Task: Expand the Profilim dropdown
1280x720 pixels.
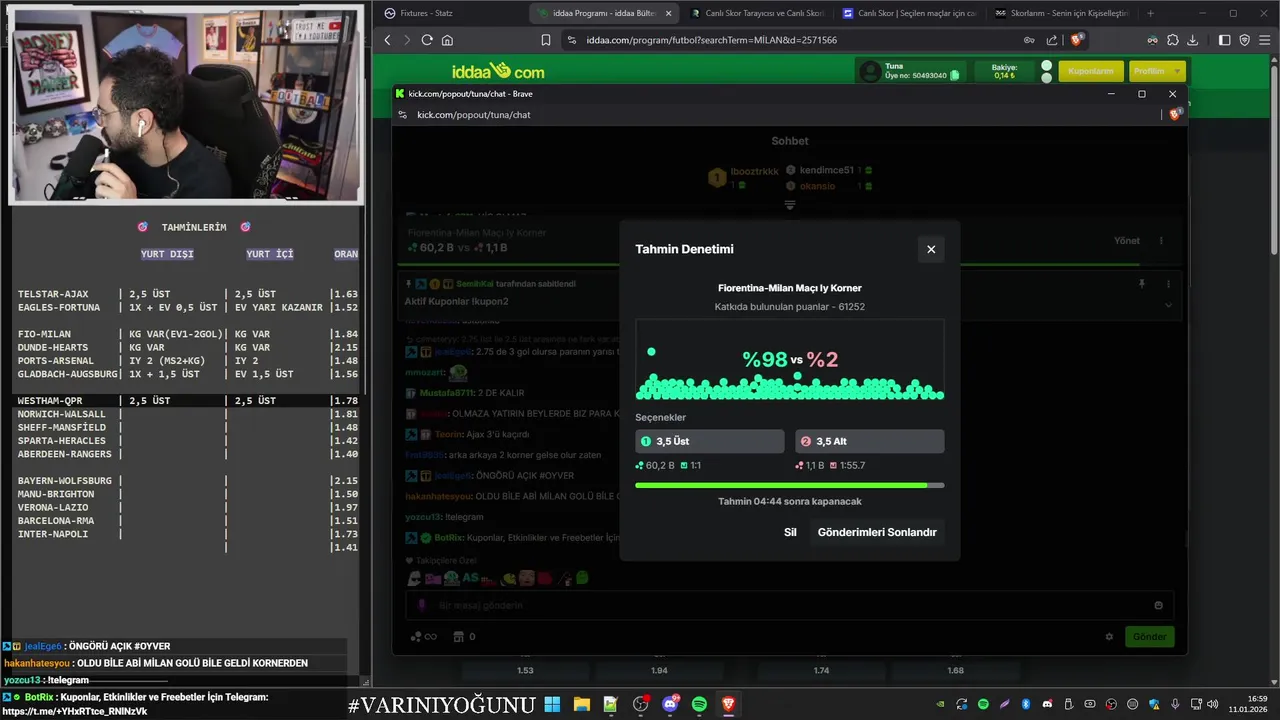Action: click(x=1157, y=71)
